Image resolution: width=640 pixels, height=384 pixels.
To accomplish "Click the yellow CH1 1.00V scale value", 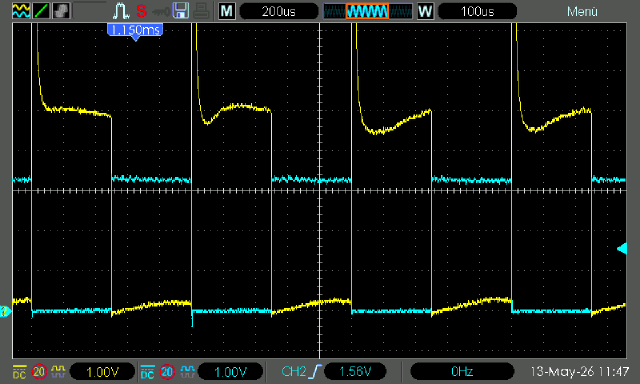I will click(102, 372).
